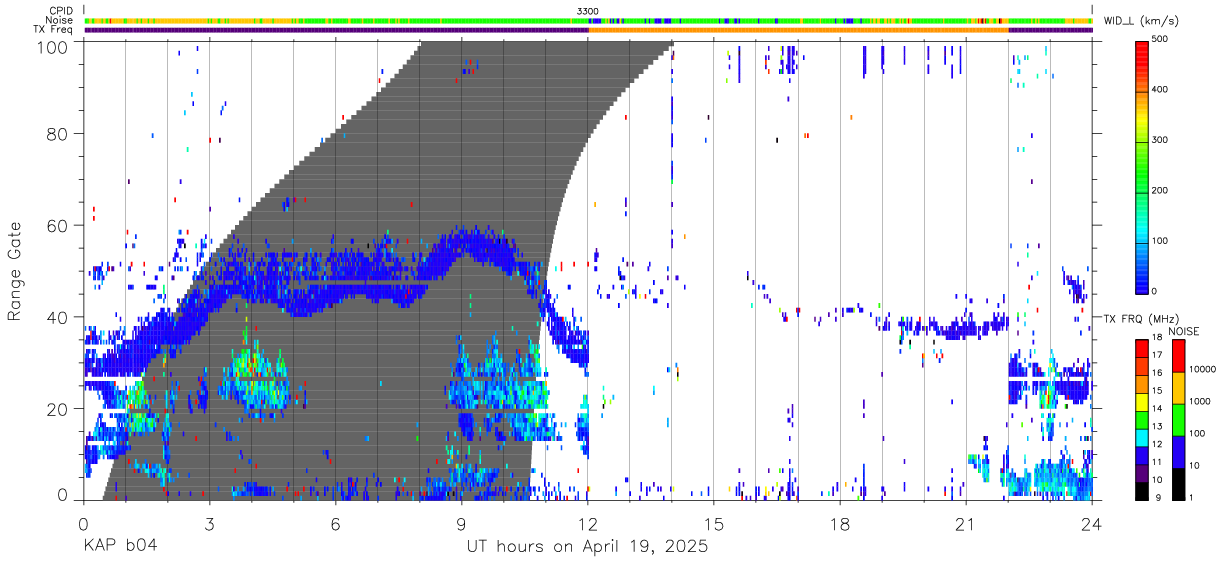Click the KAP b04 radar beam label
Image resolution: width=1228 pixels, height=567 pixels.
pyautogui.click(x=120, y=547)
